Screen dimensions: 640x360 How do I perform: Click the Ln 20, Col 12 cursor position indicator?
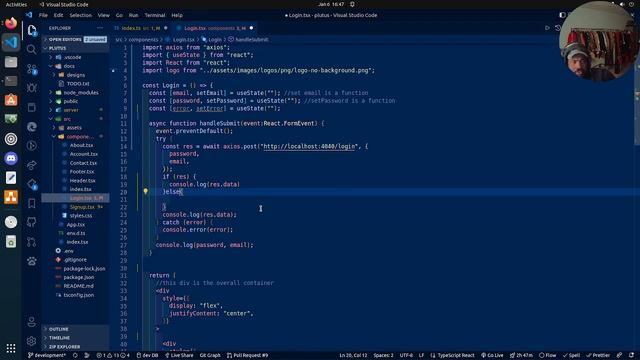[x=353, y=356]
